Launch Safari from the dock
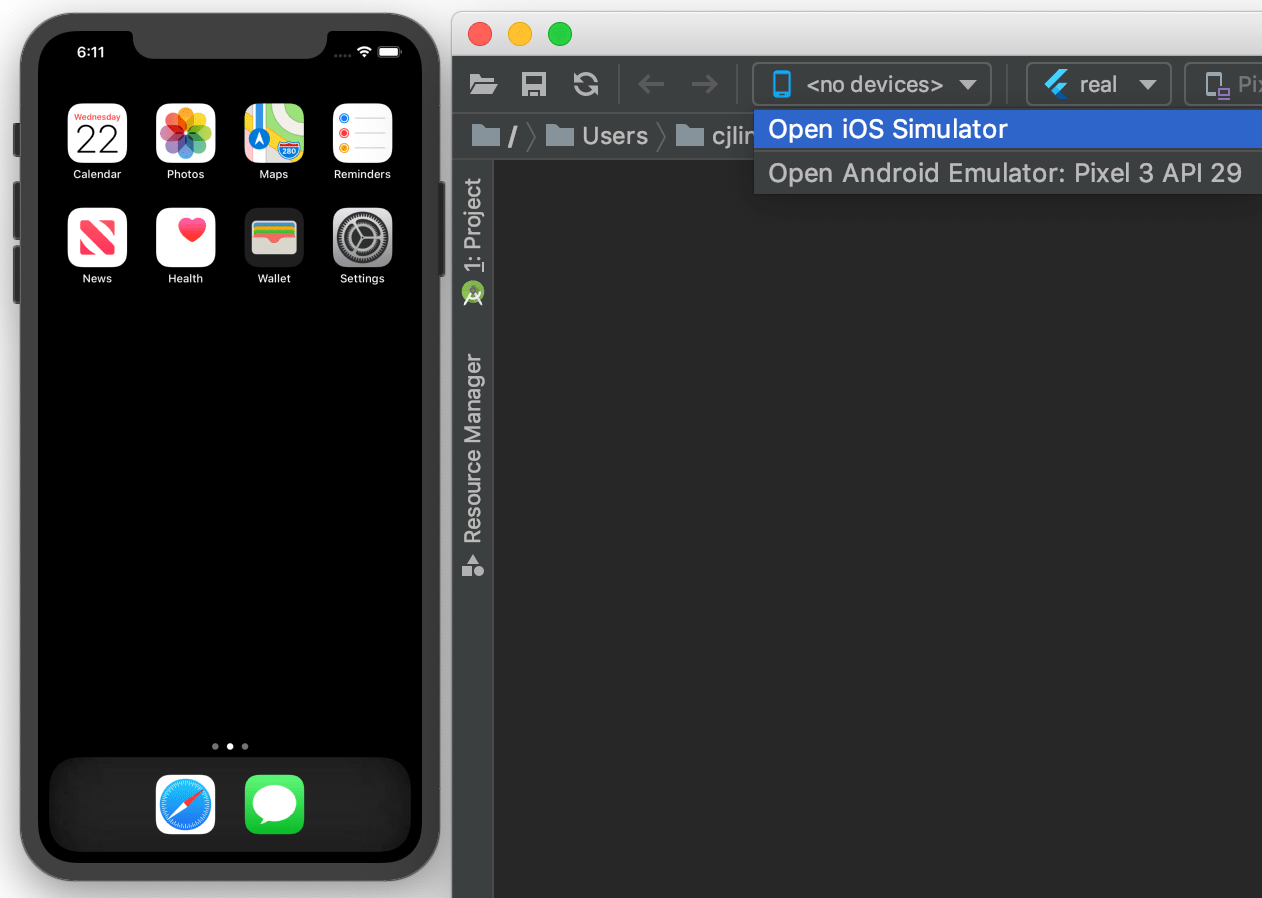The image size is (1262, 898). [x=186, y=804]
